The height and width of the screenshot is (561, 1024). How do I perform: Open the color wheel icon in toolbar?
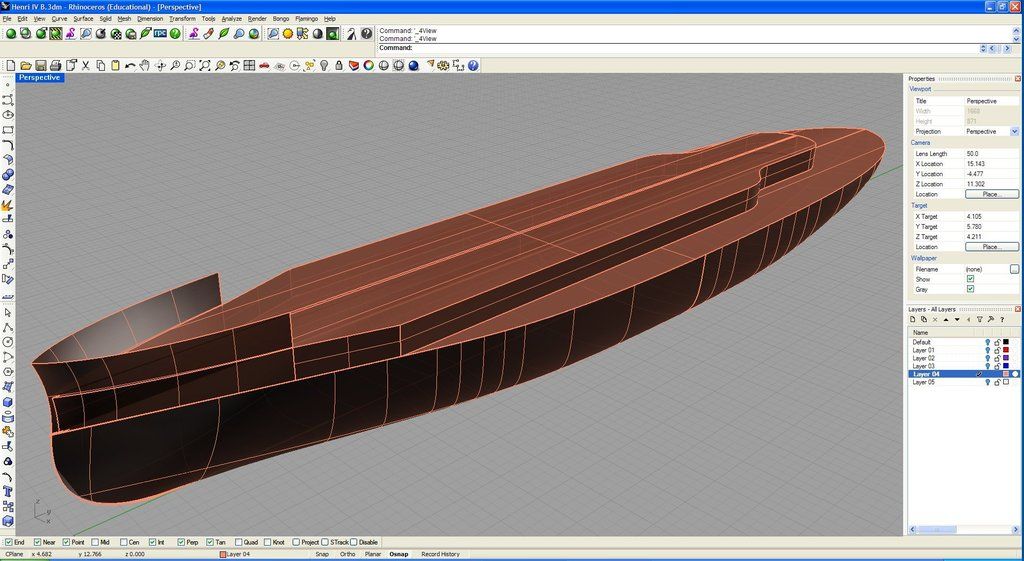pyautogui.click(x=368, y=65)
